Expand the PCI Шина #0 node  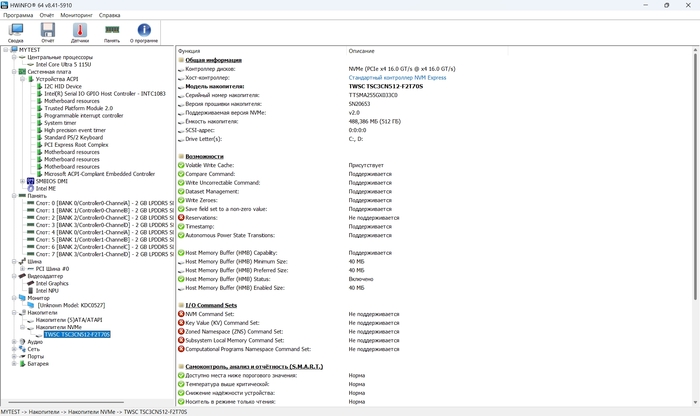click(x=23, y=269)
